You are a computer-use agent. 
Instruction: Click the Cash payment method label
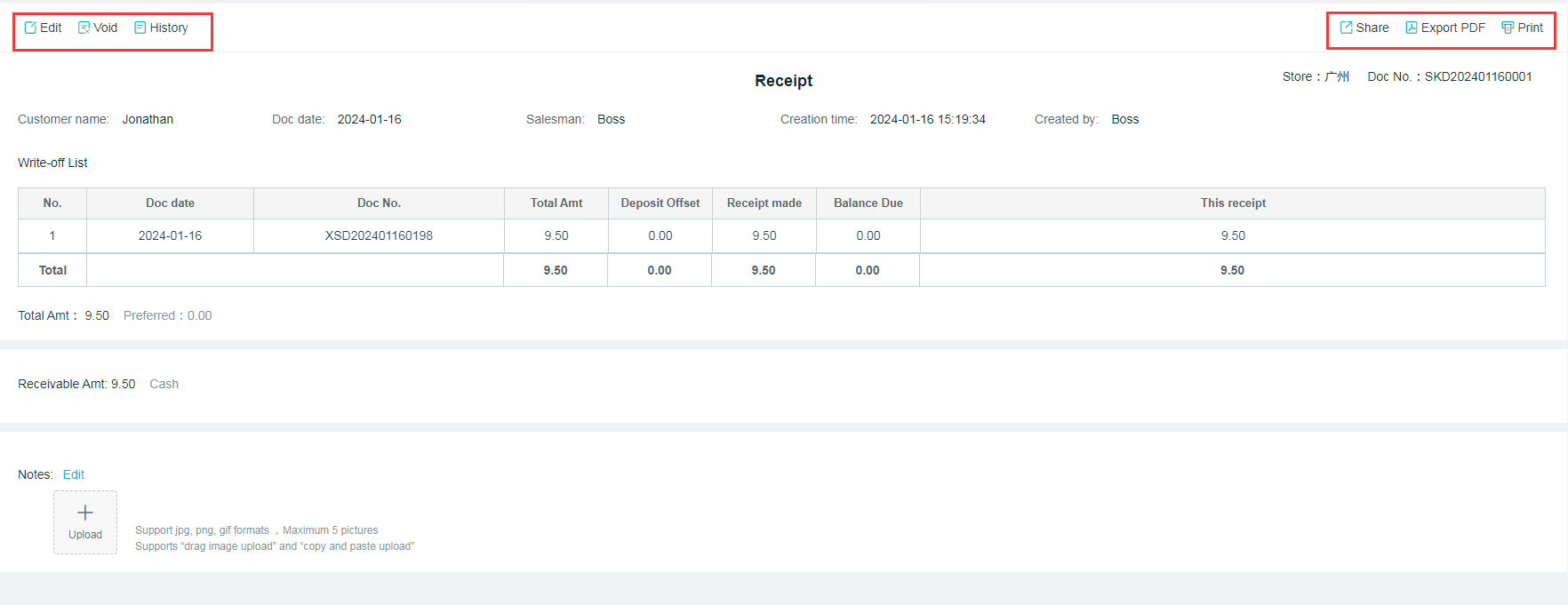(164, 384)
